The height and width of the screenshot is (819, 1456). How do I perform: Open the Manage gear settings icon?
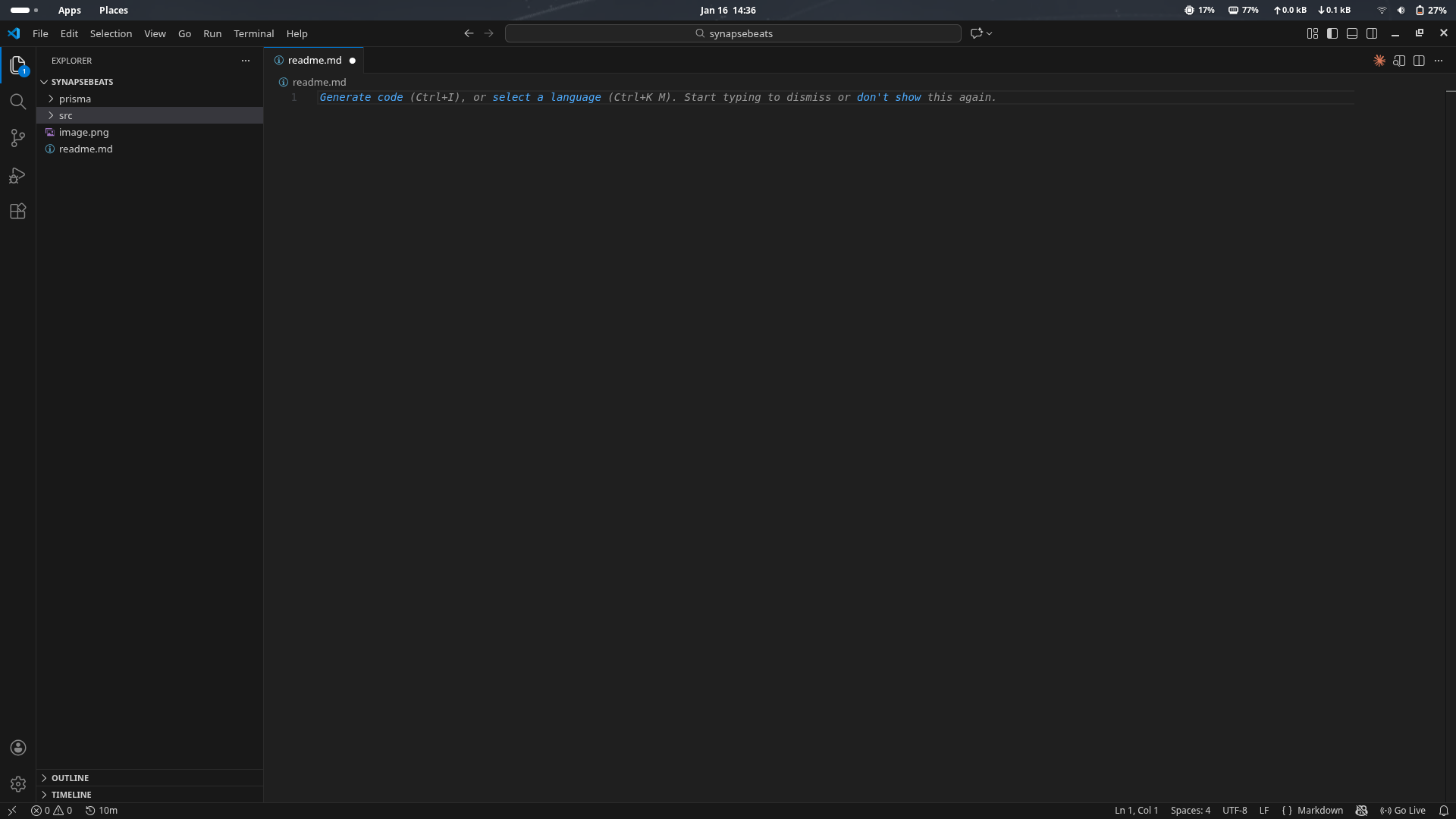[17, 784]
